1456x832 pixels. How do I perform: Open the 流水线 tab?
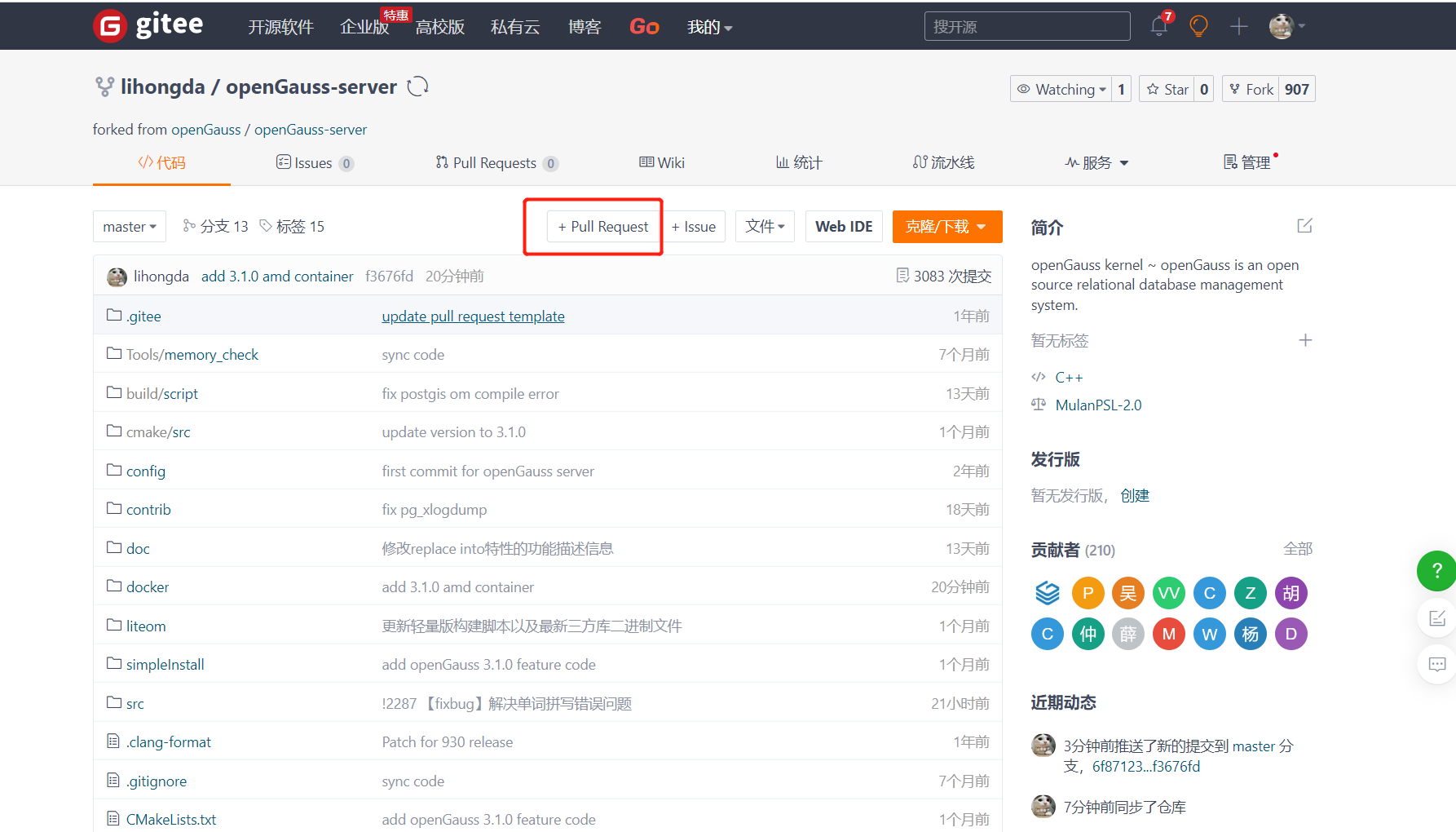coord(943,163)
